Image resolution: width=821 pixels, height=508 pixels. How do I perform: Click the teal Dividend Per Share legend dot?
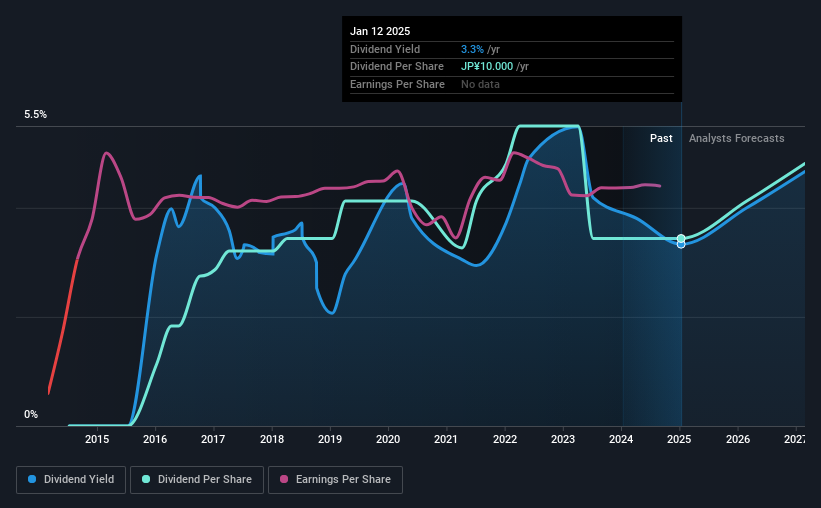[146, 479]
